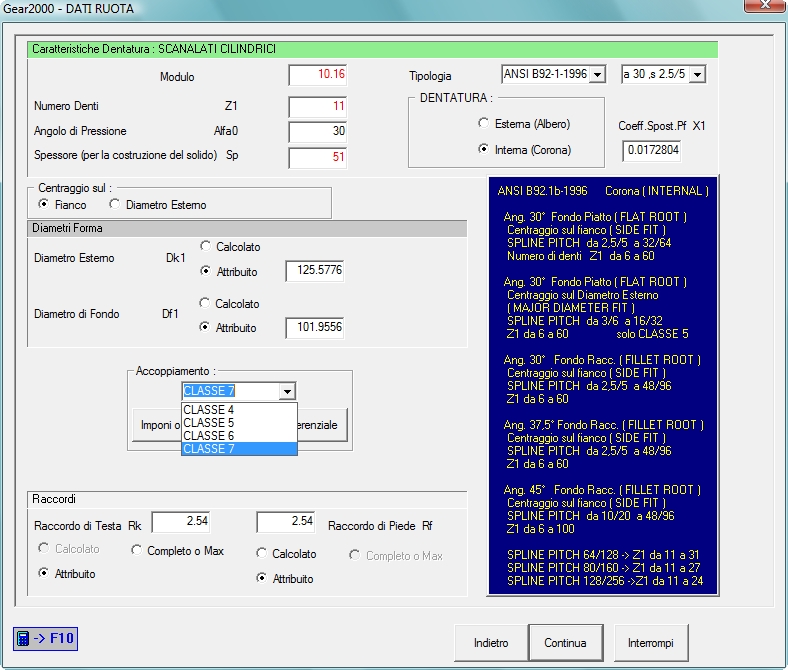Edit the Angolo di Pressione field
788x670 pixels.
tap(318, 132)
